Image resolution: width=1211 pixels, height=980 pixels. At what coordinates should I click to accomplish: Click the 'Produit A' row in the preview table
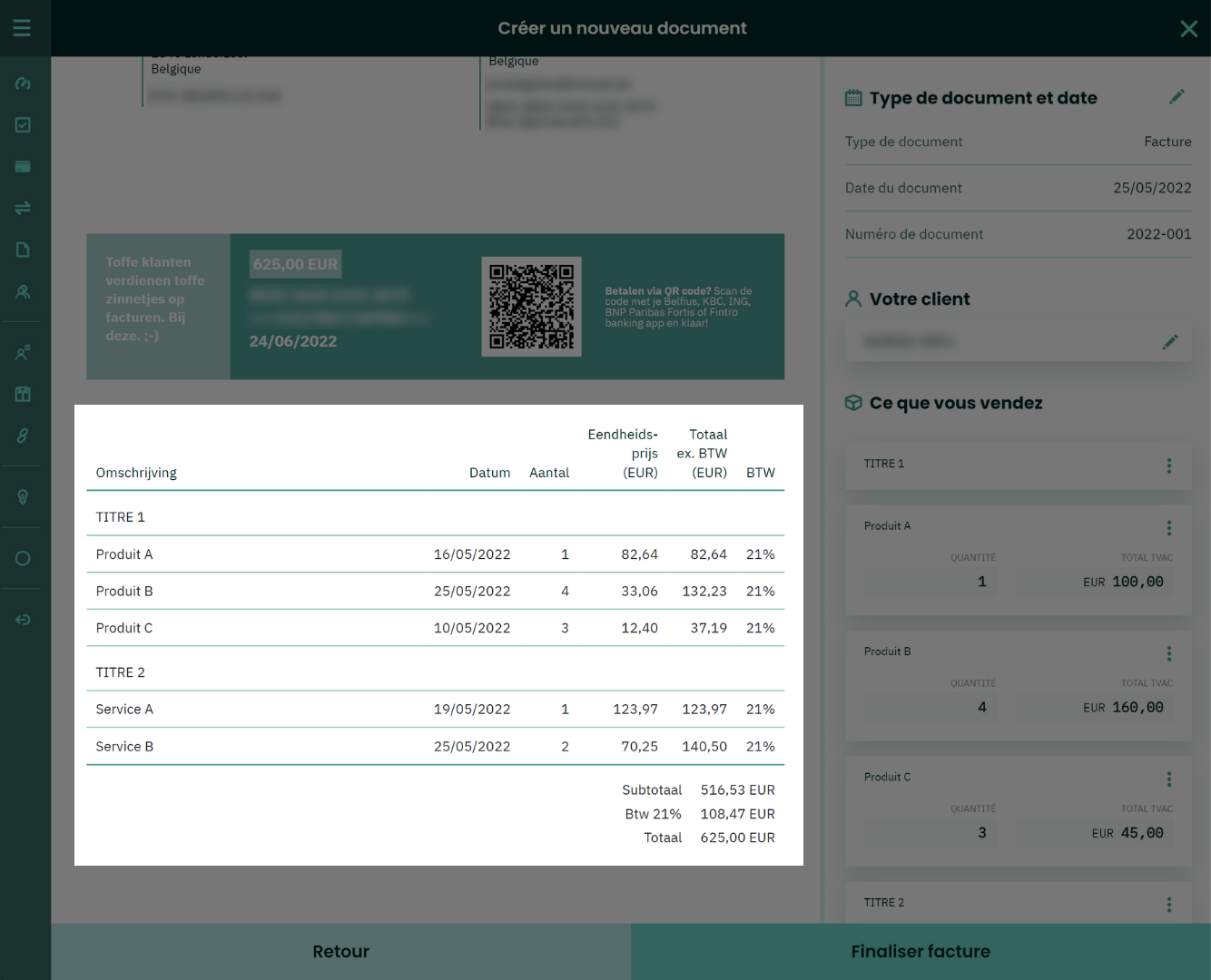coord(435,554)
